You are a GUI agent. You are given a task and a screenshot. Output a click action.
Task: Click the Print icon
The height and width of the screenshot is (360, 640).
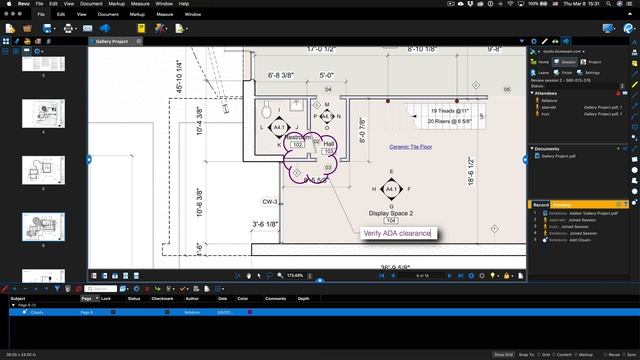(68, 28)
